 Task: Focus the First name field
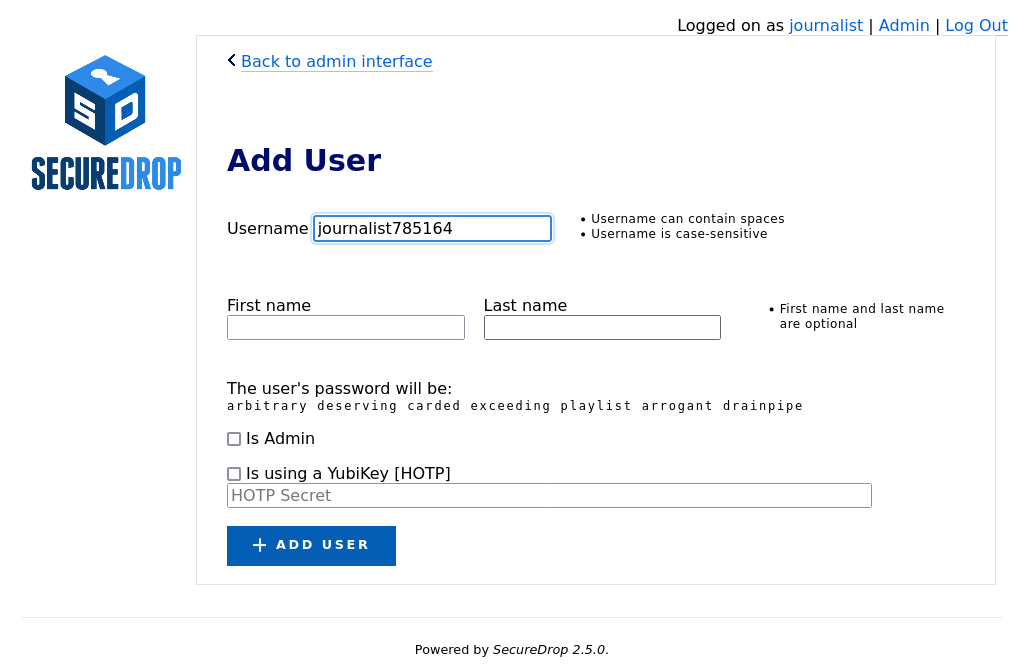point(345,327)
